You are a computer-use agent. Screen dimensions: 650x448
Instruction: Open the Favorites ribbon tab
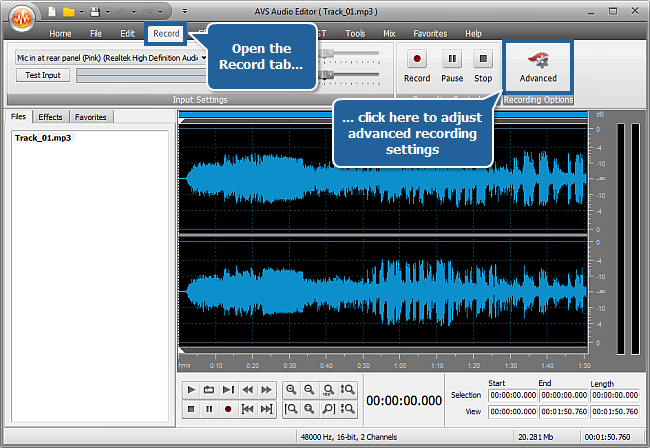[430, 34]
